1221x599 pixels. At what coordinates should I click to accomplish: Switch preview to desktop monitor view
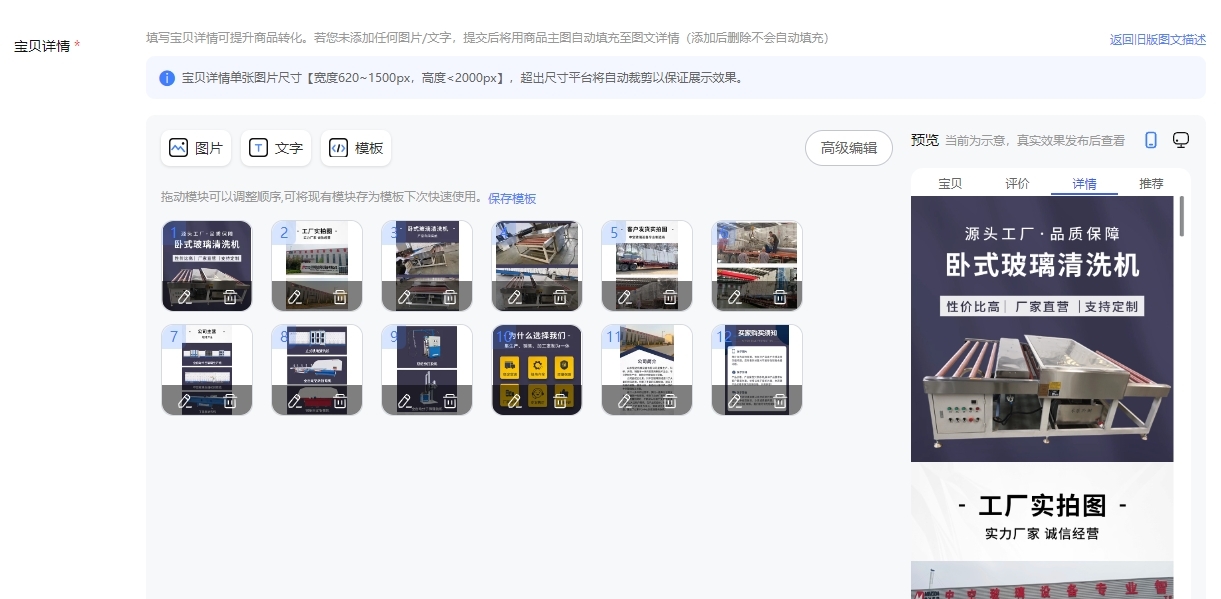[1181, 140]
